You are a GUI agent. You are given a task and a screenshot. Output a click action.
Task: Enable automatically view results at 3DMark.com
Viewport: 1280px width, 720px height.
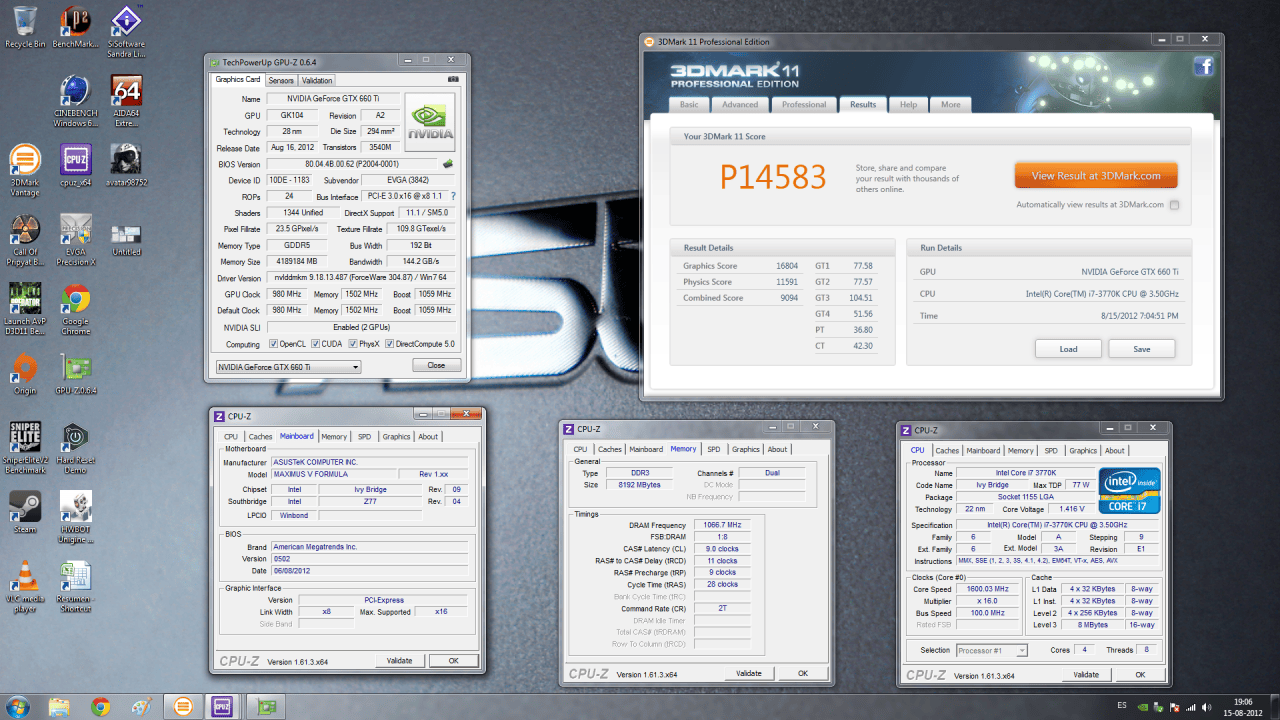1174,205
